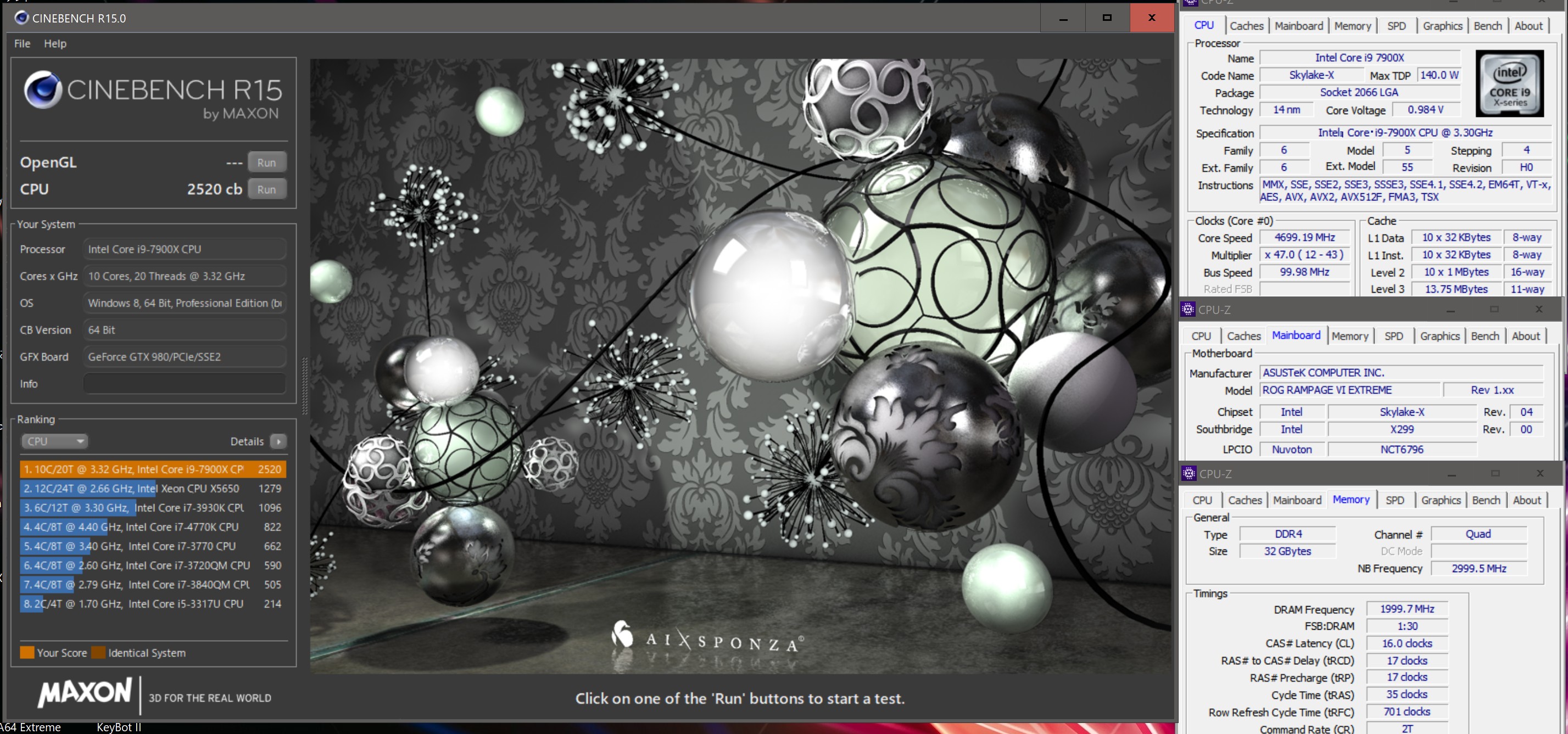1568x734 pixels.
Task: Click the Mainboard CPU-Z window title icon
Action: [x=1187, y=309]
